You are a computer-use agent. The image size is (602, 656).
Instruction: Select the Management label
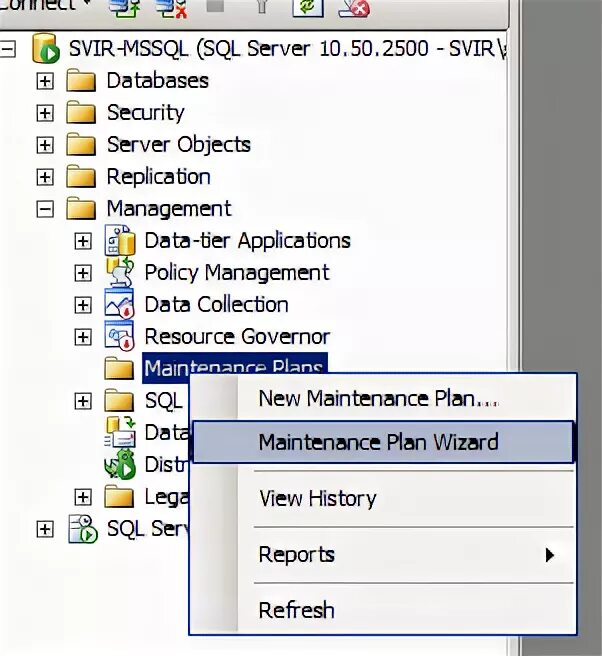[x=169, y=208]
